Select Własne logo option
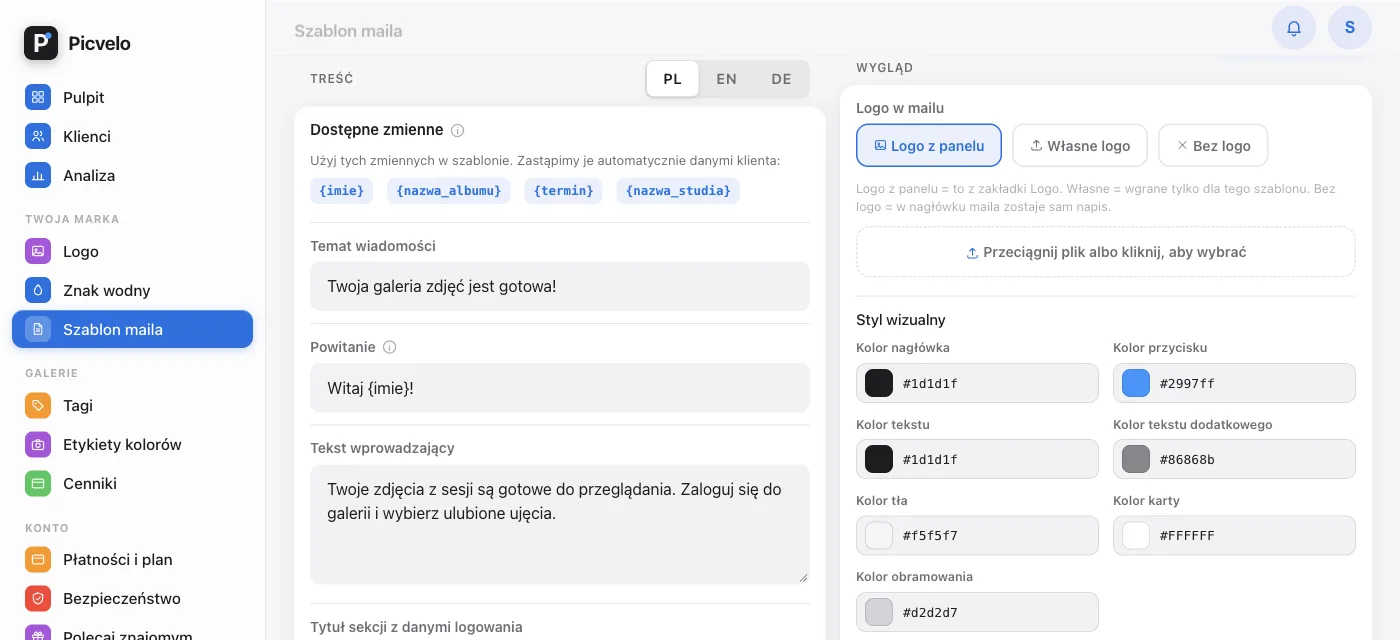 [1080, 145]
